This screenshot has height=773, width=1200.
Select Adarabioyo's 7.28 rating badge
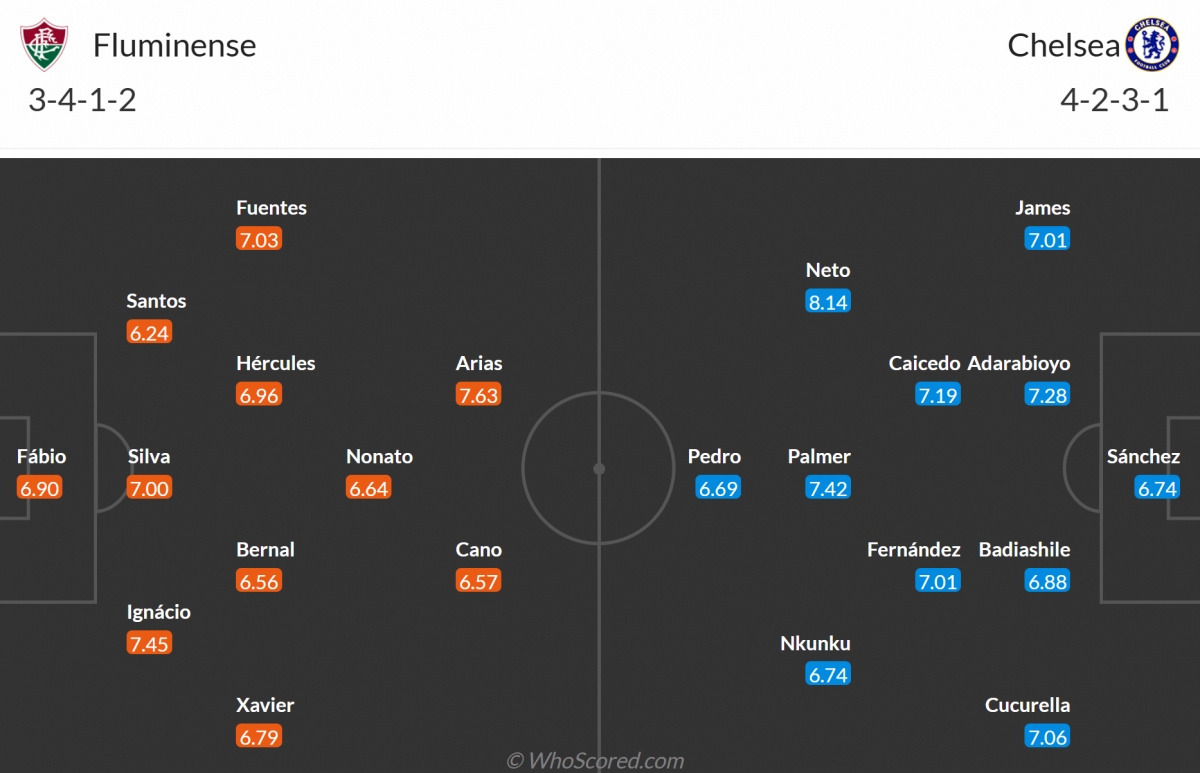(x=1048, y=395)
